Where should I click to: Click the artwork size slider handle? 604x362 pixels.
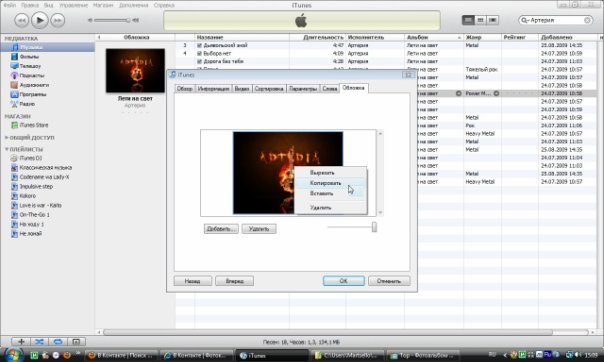[x=374, y=227]
